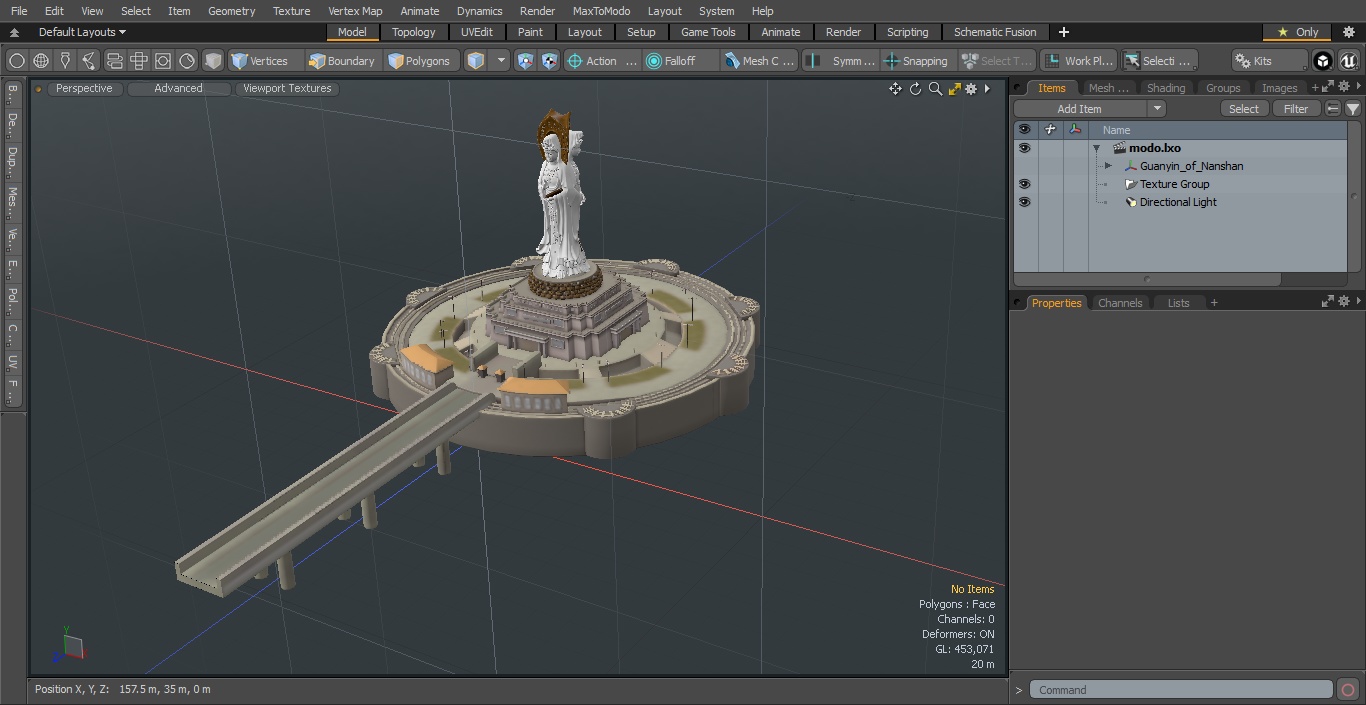Open viewport settings gear icon
The height and width of the screenshot is (705, 1366).
pos(970,89)
